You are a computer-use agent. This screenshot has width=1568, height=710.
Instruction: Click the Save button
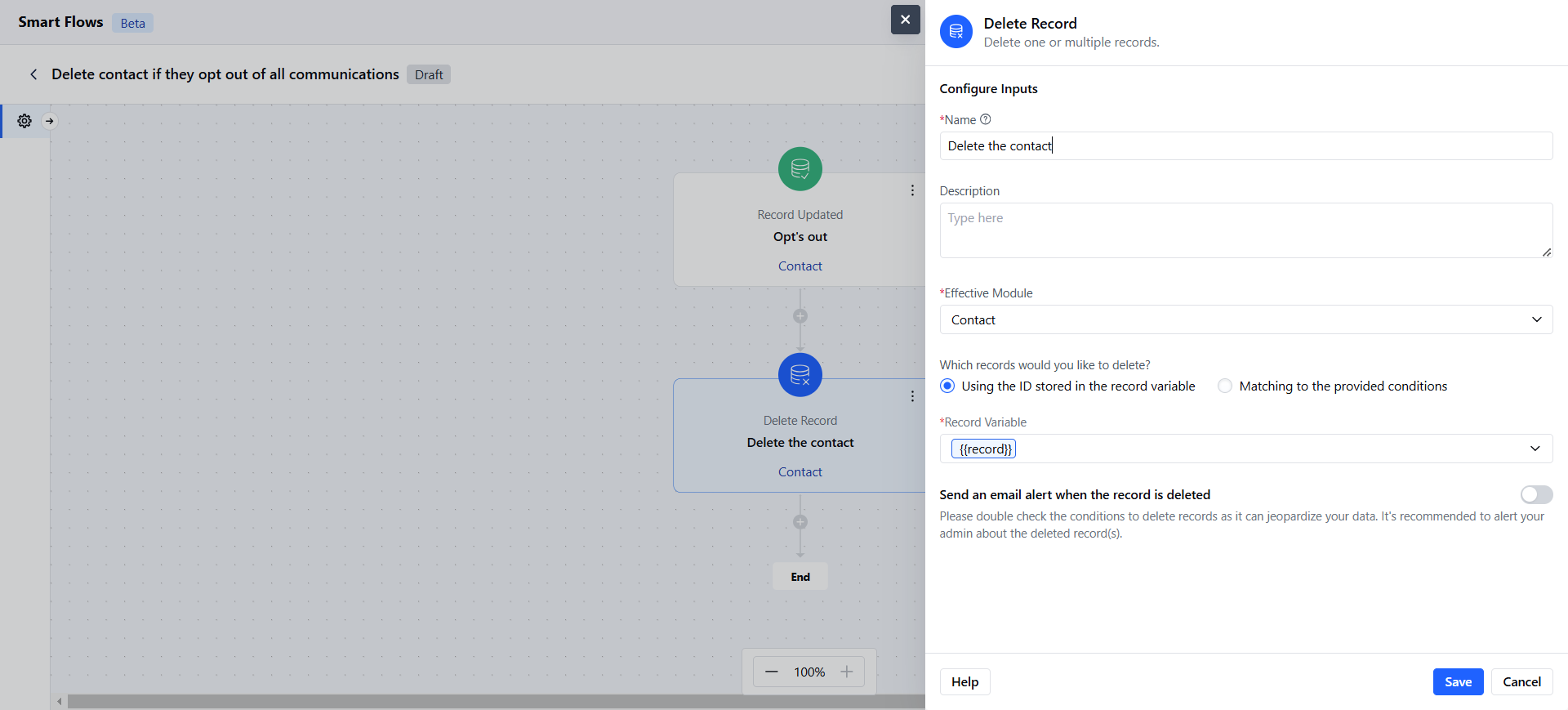coord(1458,681)
